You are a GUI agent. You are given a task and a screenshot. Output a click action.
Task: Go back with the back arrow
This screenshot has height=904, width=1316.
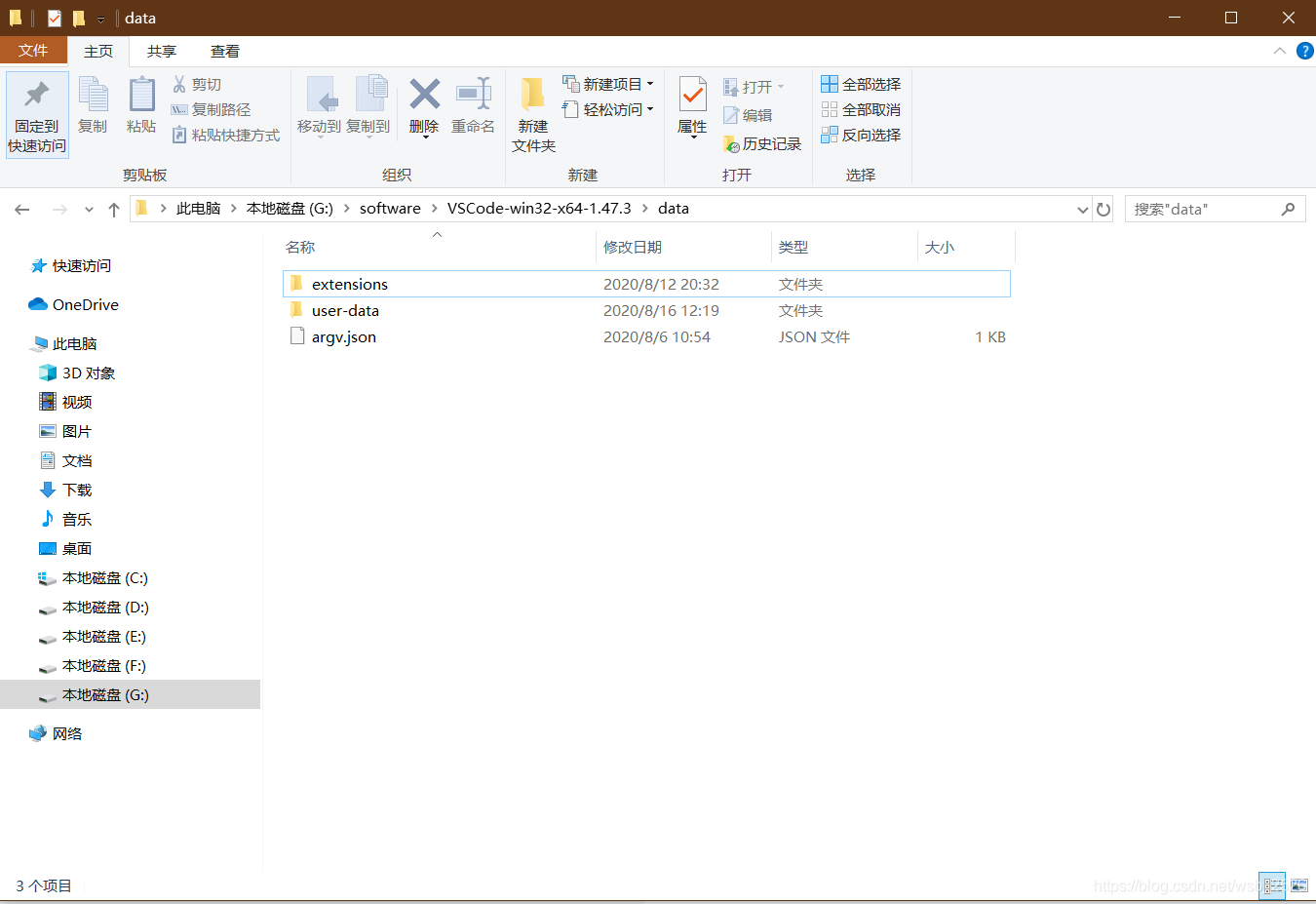tap(21, 208)
